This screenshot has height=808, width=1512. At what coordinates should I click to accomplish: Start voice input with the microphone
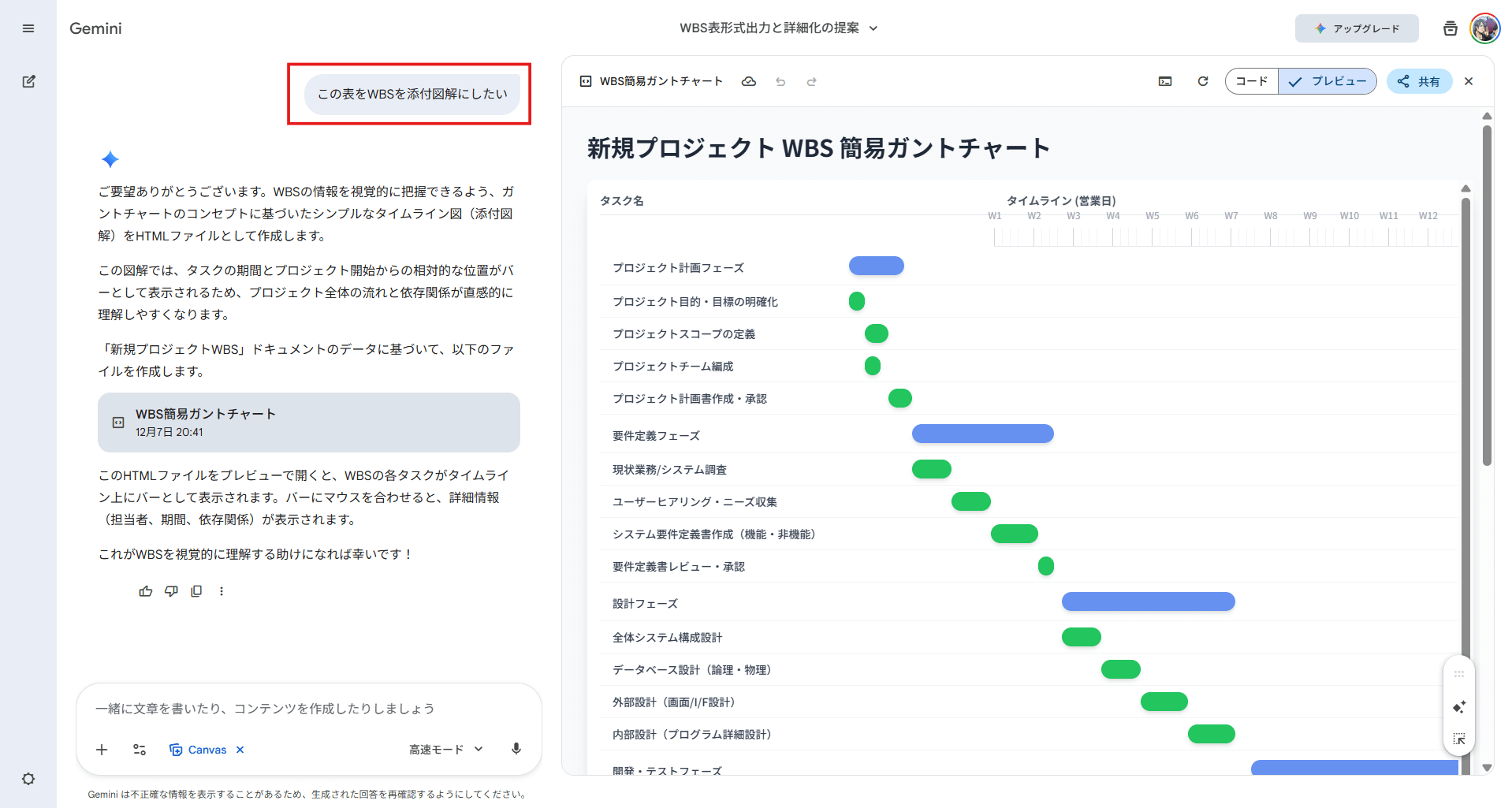tap(516, 749)
